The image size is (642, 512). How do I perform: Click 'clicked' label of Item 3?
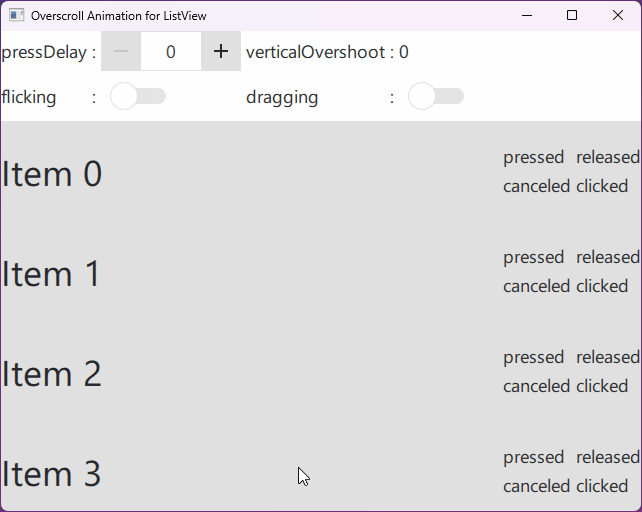602,486
